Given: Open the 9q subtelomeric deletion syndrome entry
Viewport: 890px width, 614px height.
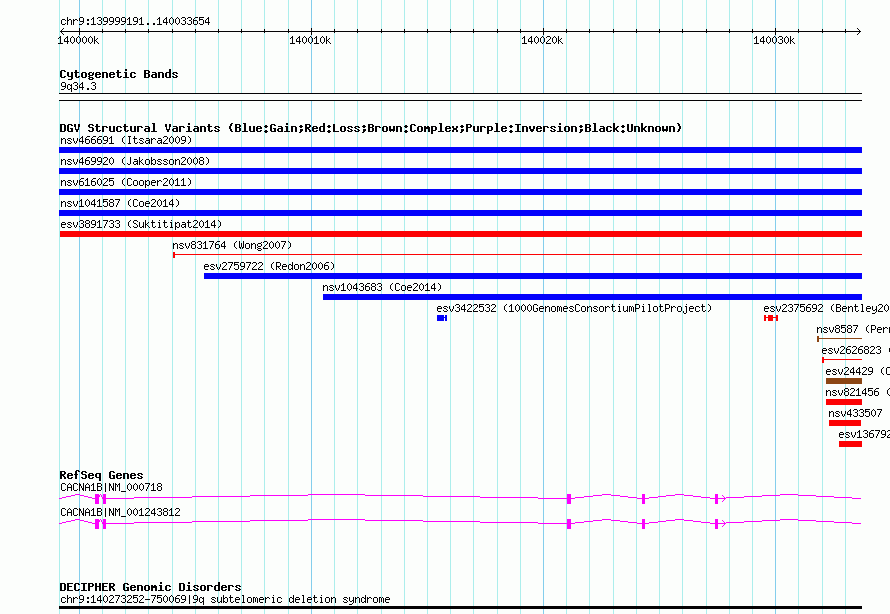Looking at the screenshot, I should pos(225,599).
